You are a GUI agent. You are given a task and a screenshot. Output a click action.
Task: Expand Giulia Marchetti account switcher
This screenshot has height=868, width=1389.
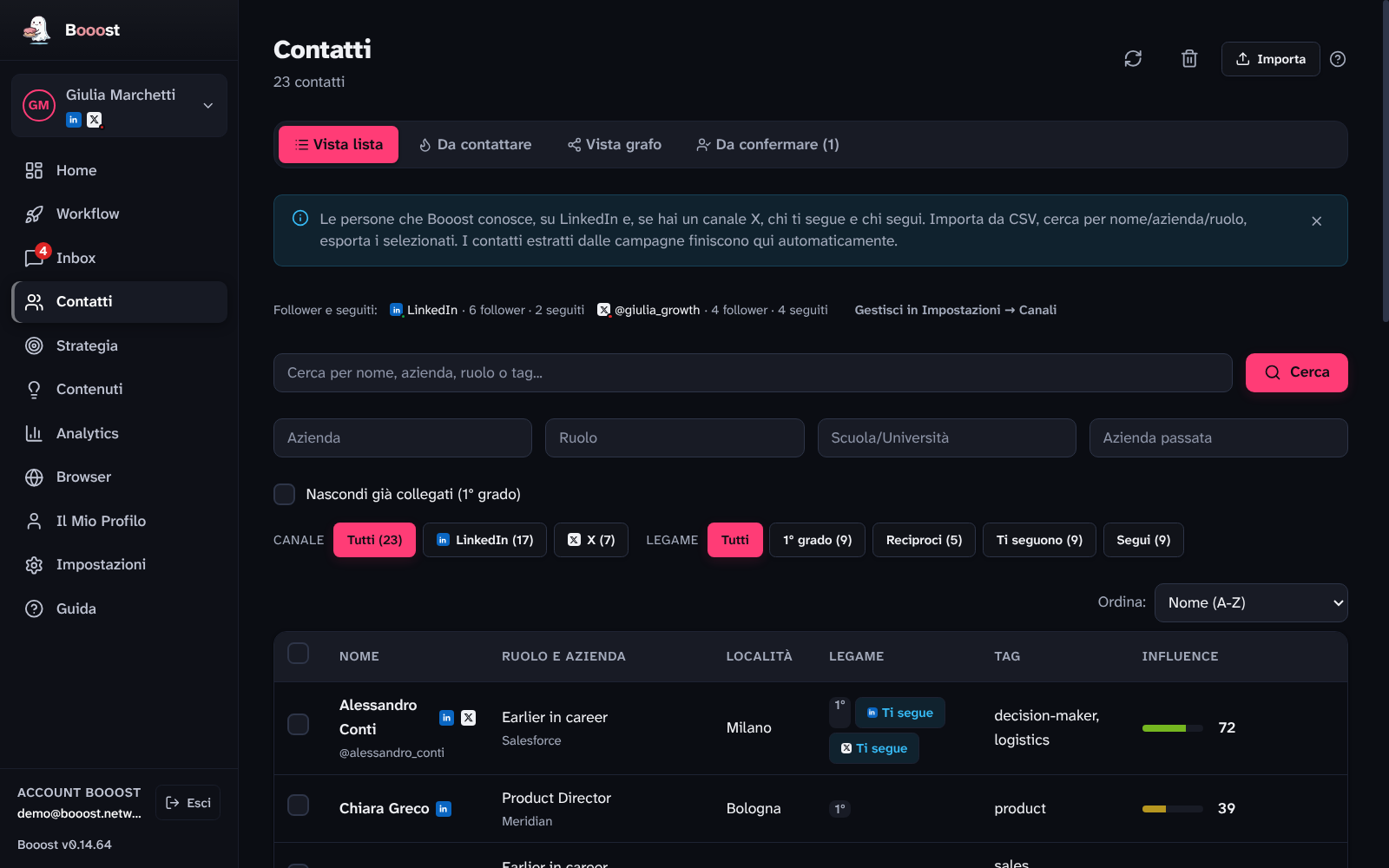tap(120, 105)
